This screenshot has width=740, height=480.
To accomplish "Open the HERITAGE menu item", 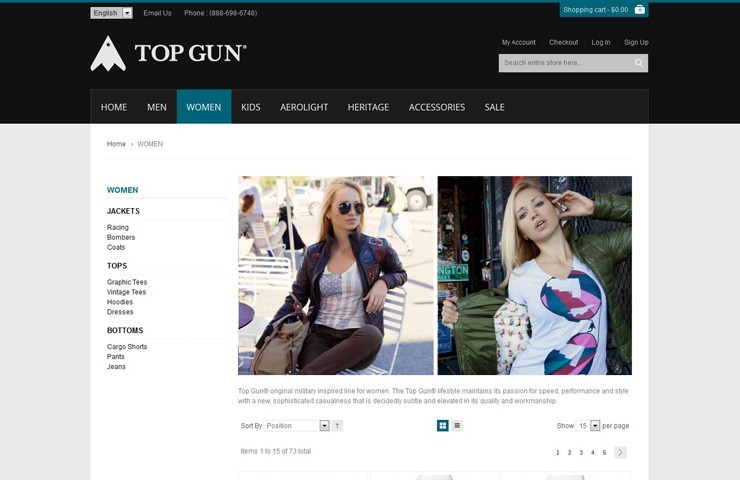I will tap(368, 107).
